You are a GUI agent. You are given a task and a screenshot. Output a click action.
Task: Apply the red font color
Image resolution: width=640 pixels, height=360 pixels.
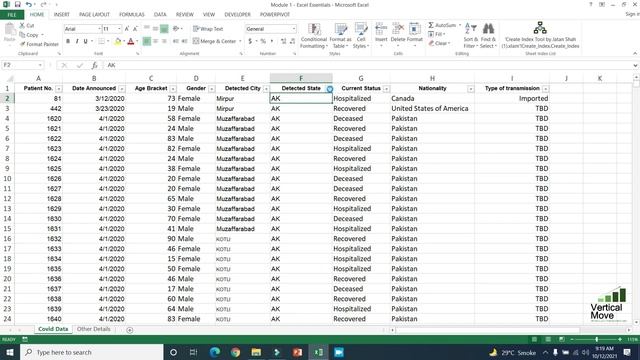(x=131, y=41)
